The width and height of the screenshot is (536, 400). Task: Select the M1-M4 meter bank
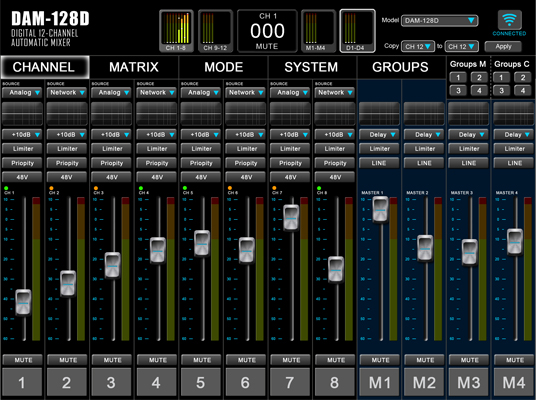coord(318,31)
